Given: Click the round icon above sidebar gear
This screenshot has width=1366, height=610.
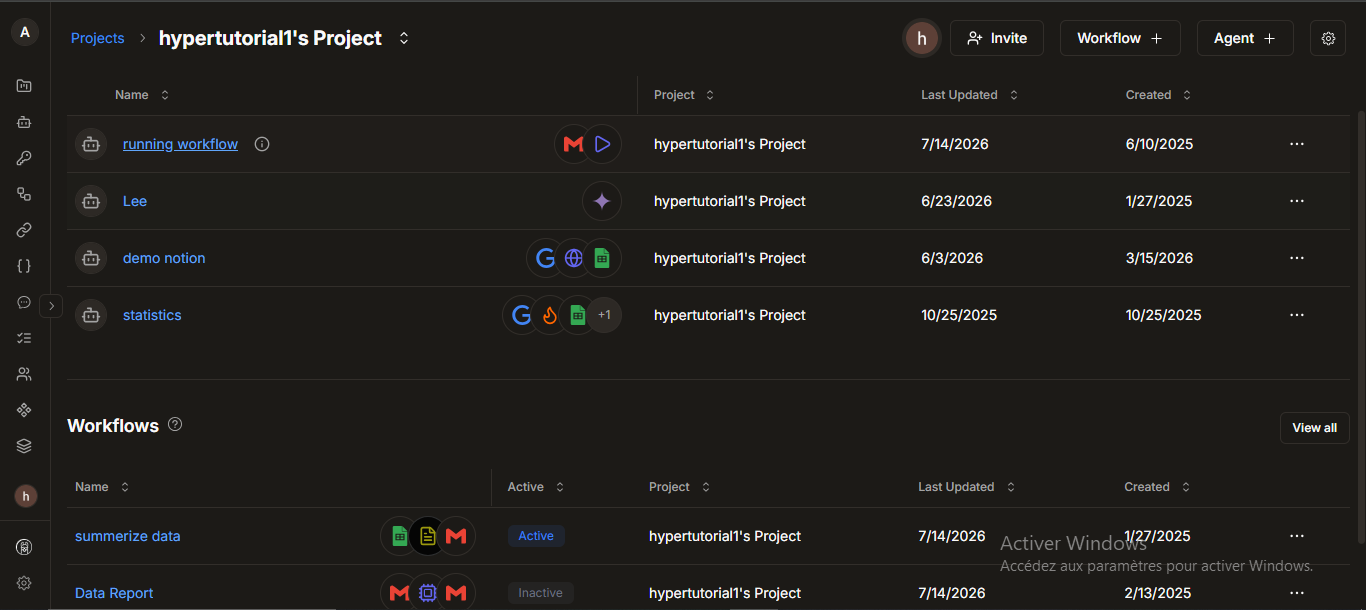Looking at the screenshot, I should (x=24, y=547).
